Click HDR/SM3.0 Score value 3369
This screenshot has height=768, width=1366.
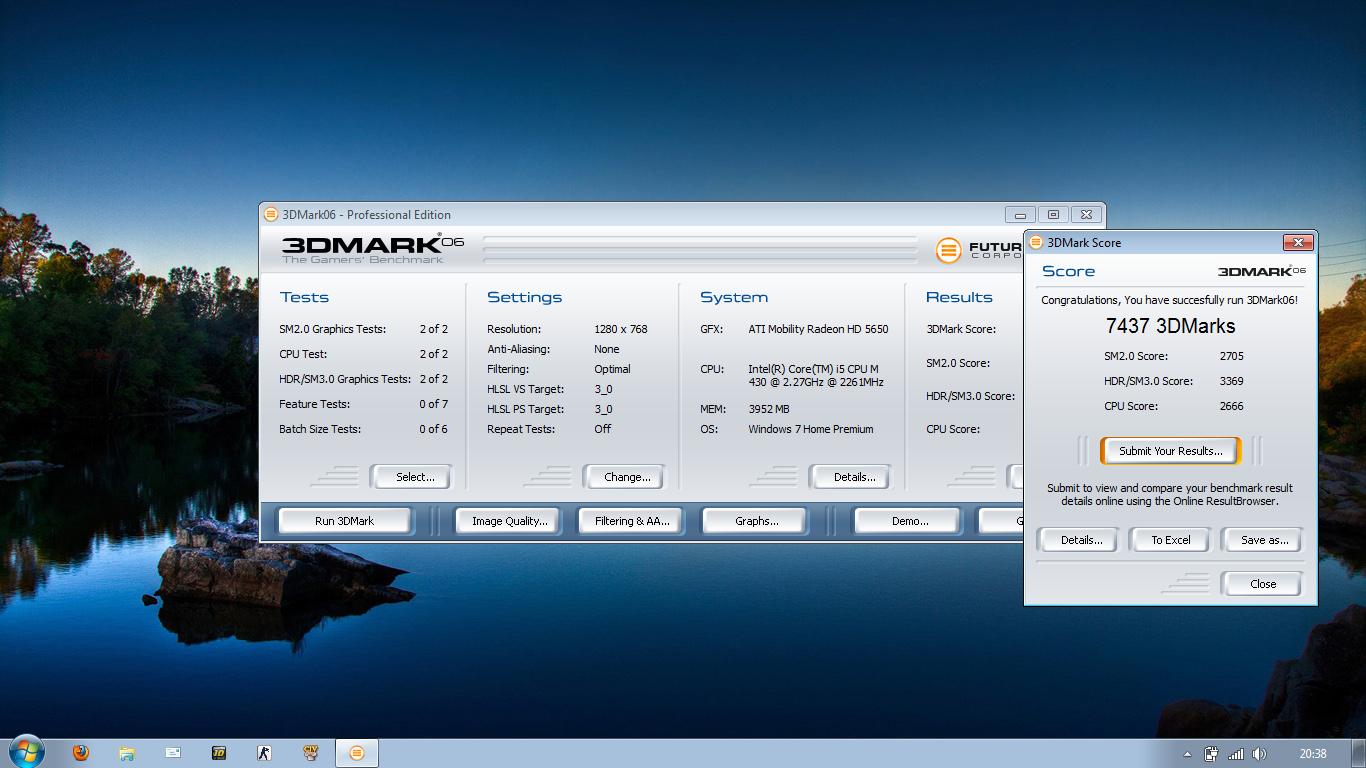[x=1231, y=381]
